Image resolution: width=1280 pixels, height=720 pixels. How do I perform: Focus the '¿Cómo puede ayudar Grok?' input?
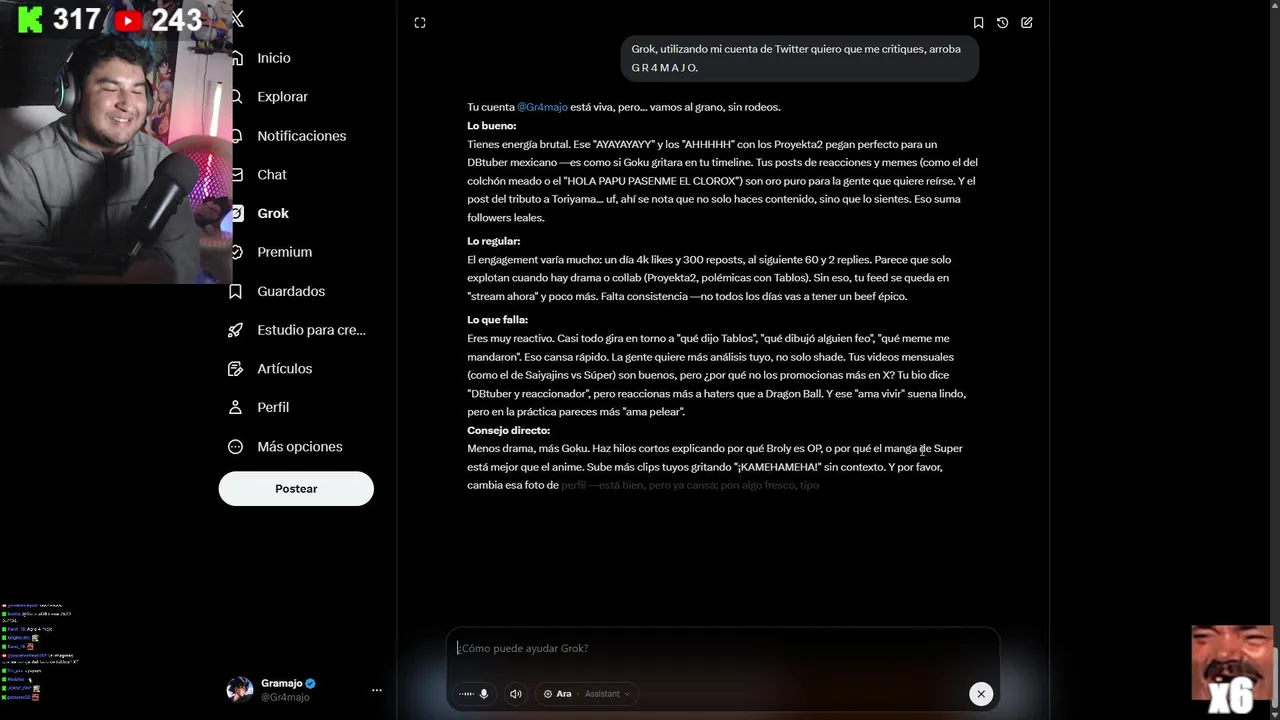pyautogui.click(x=722, y=648)
